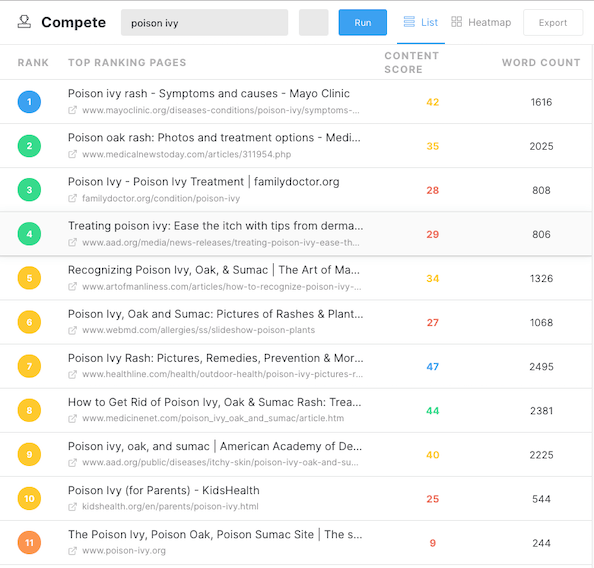This screenshot has height=568, width=594.
Task: Switch to the List tab
Action: pos(420,22)
